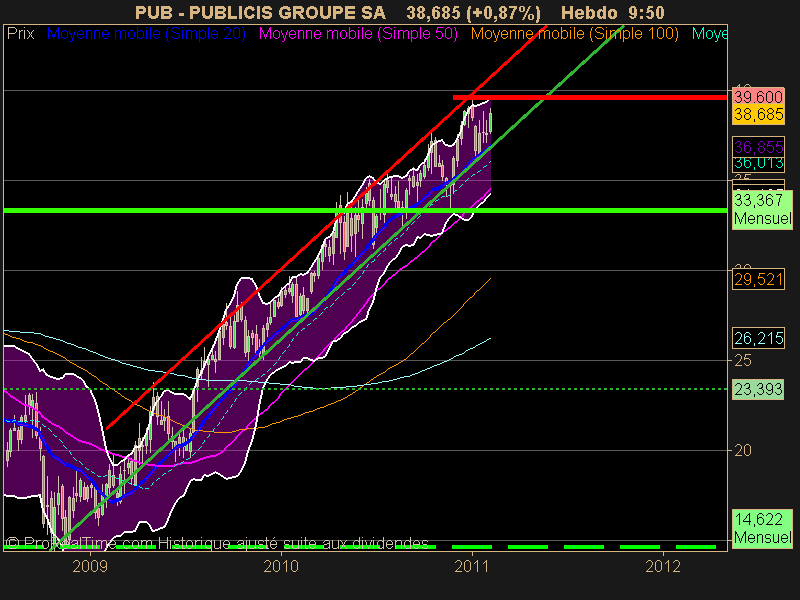Viewport: 800px width, 600px height.
Task: Click the green 33,367 Mensuel label
Action: click(x=762, y=209)
